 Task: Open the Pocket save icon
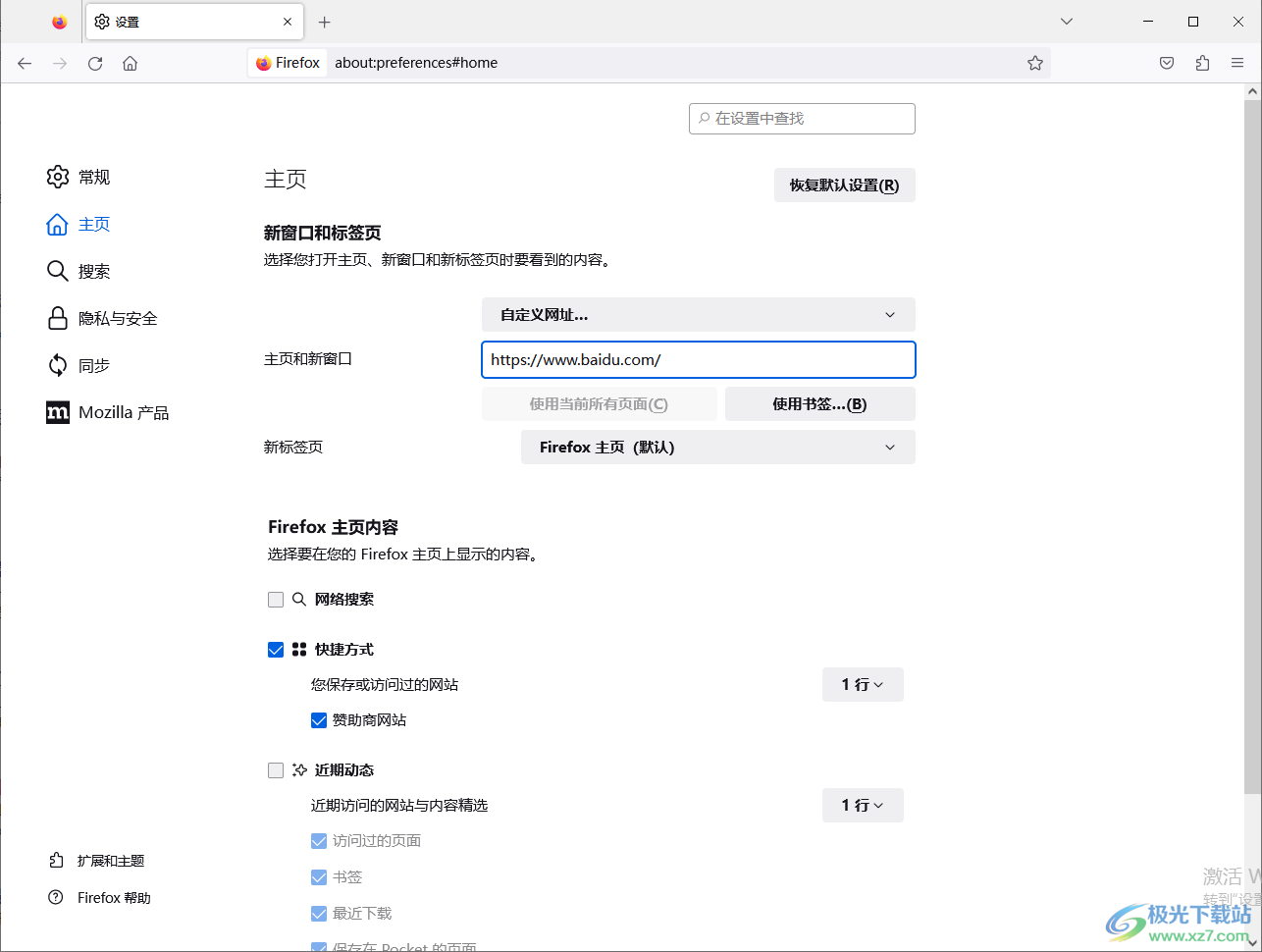tap(1167, 63)
